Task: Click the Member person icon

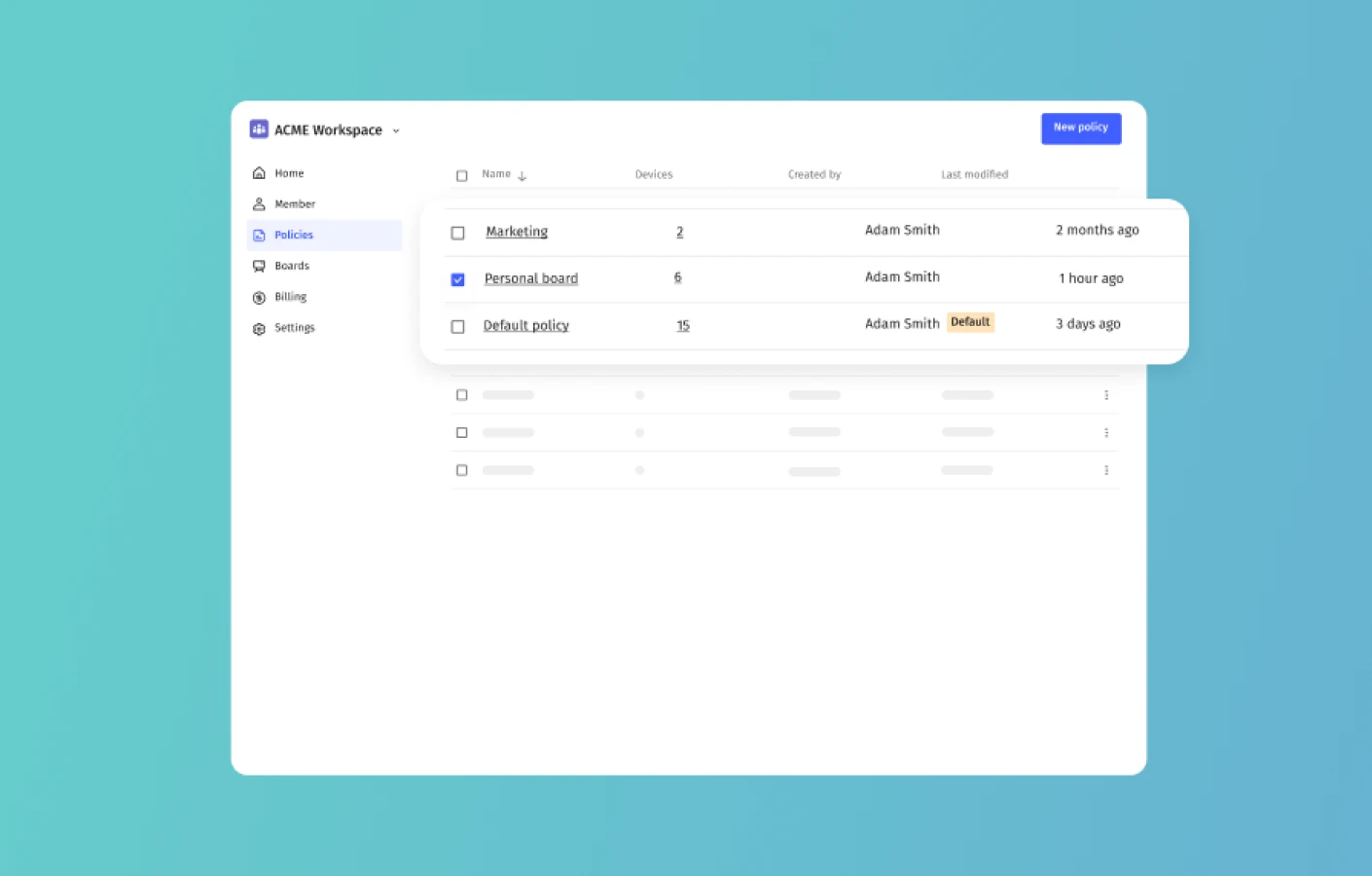Action: point(259,204)
